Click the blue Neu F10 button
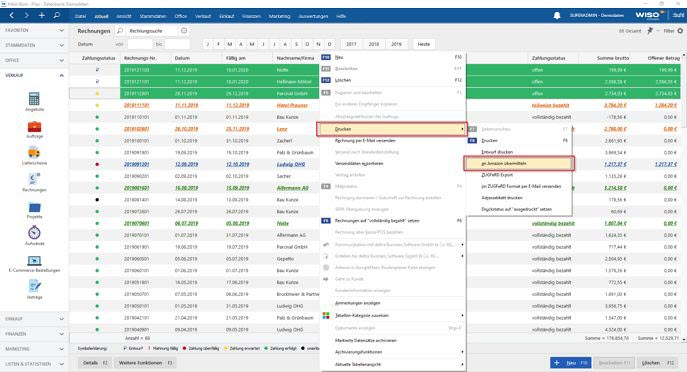Viewport: 687px width, 372px height. [570, 363]
